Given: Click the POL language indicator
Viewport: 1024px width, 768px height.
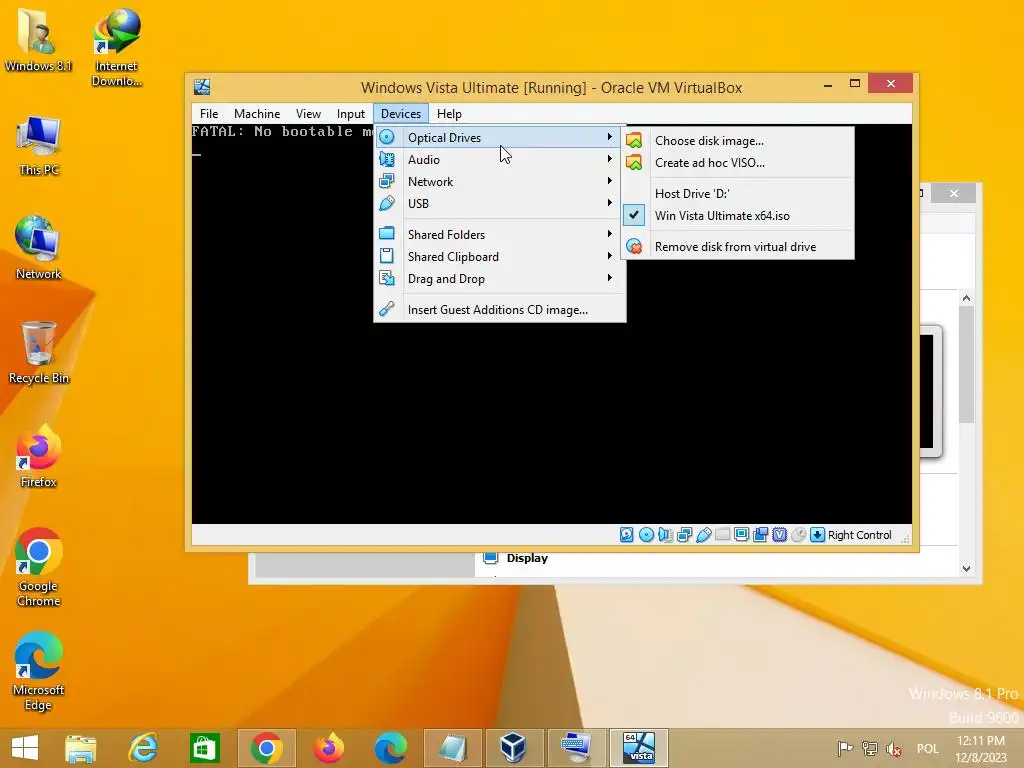Looking at the screenshot, I should [x=927, y=748].
